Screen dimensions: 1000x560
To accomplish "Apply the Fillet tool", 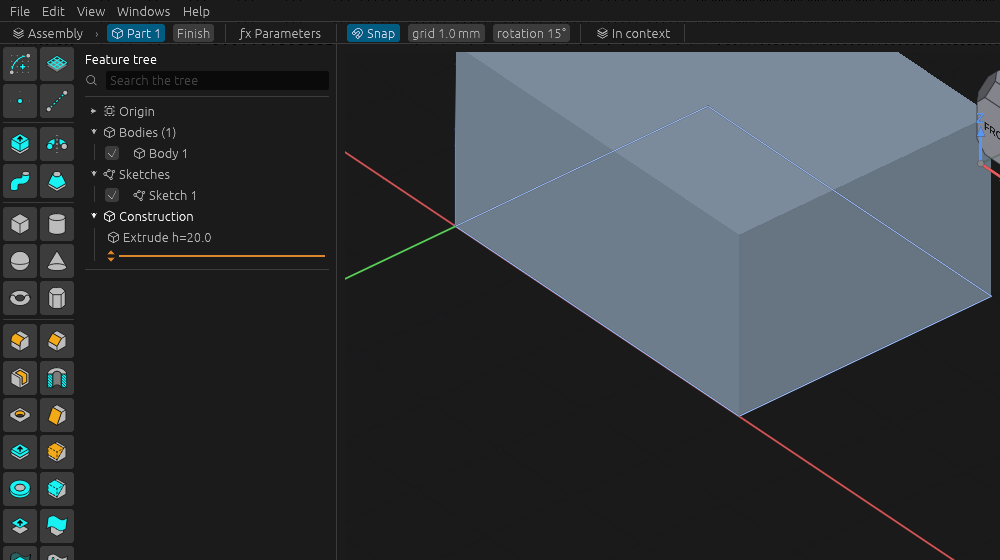I will 20,341.
